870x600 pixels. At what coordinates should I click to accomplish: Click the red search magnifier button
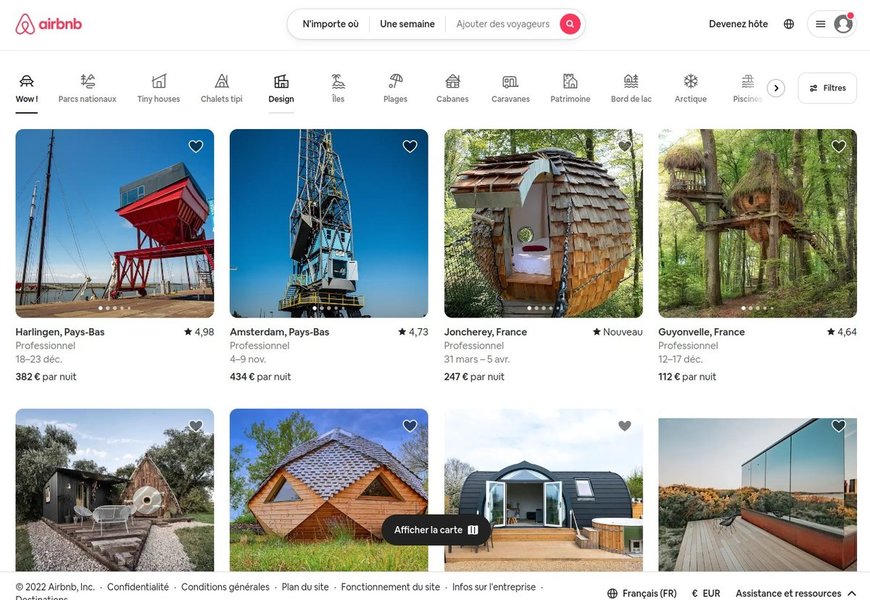(570, 24)
